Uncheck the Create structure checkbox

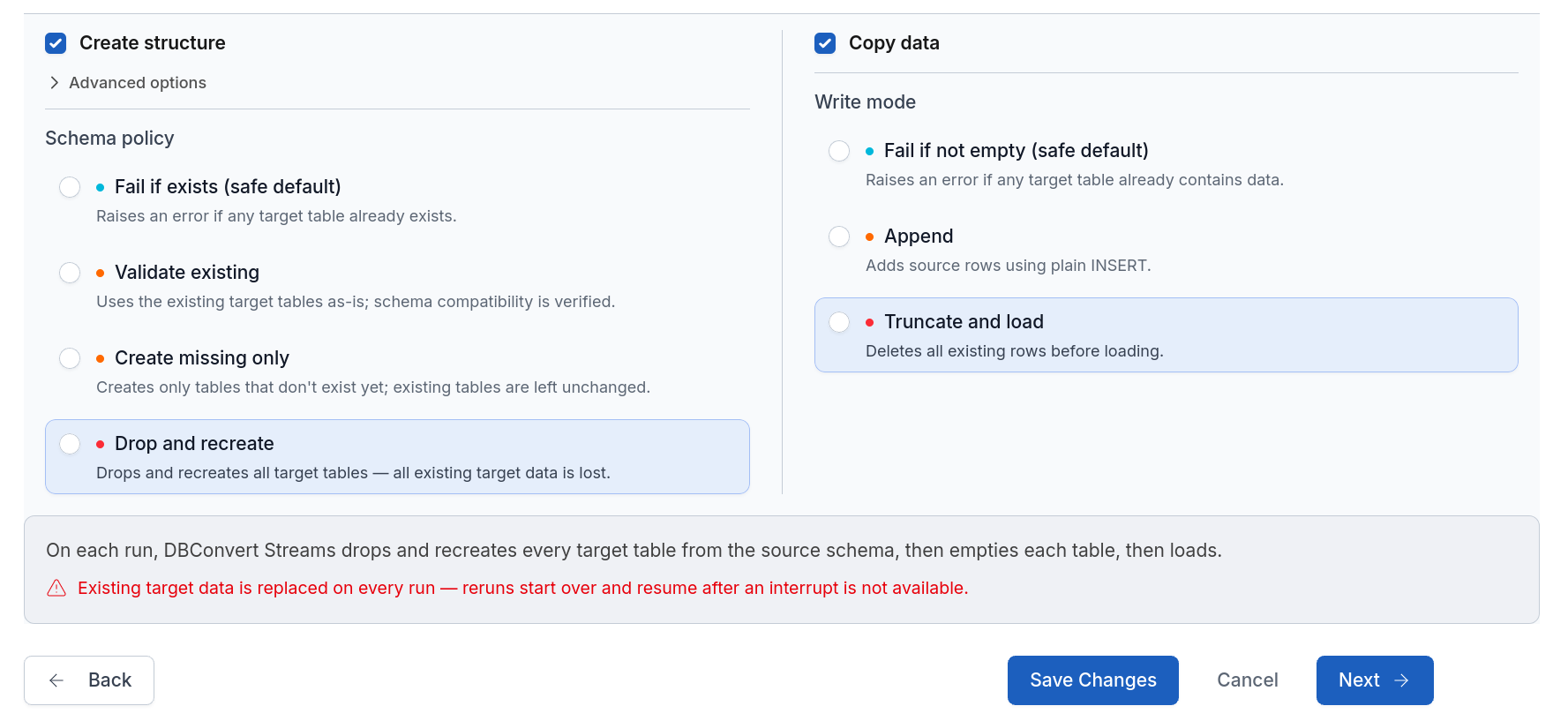pos(56,43)
